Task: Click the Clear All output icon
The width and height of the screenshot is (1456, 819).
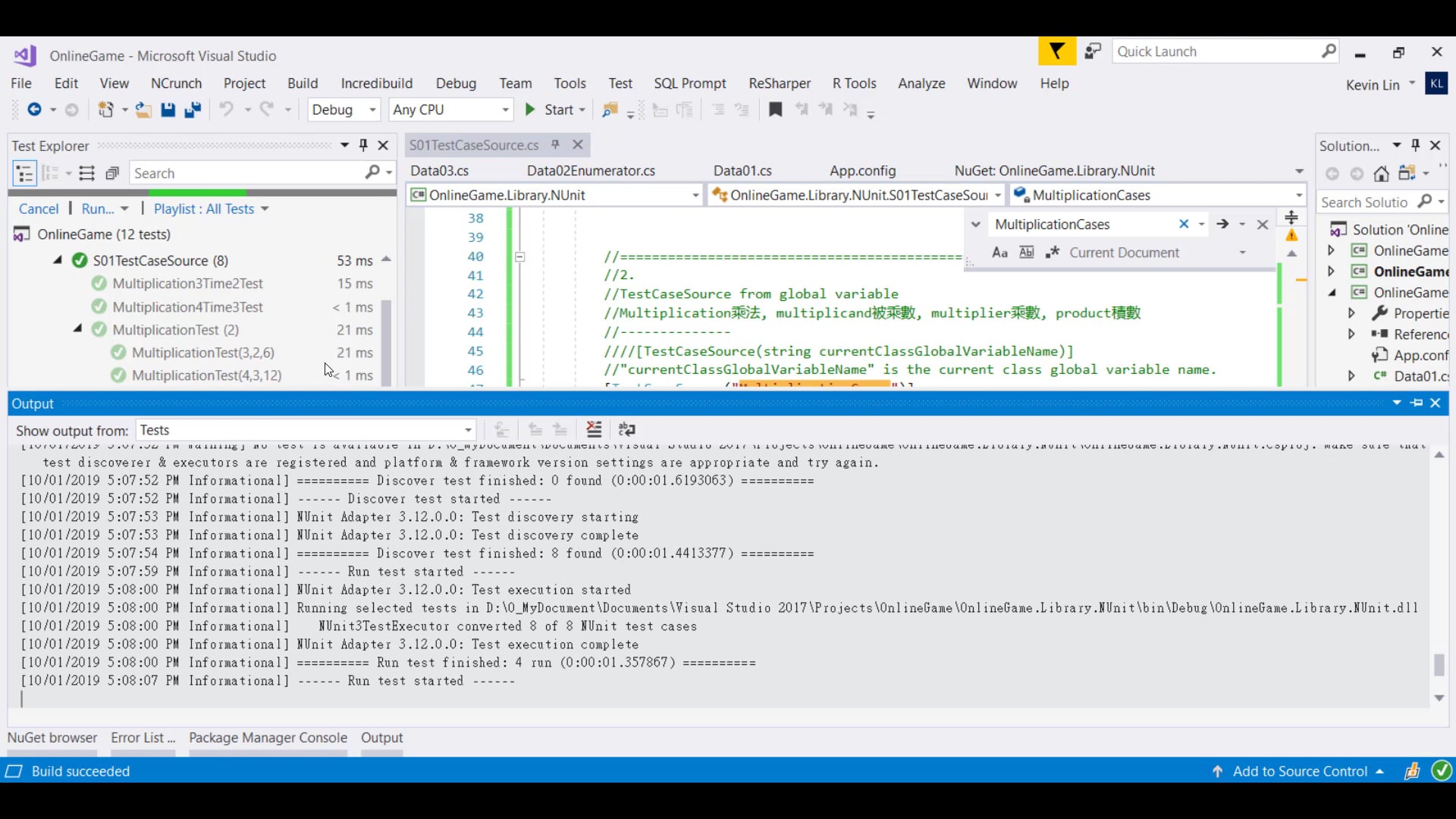Action: (x=594, y=430)
